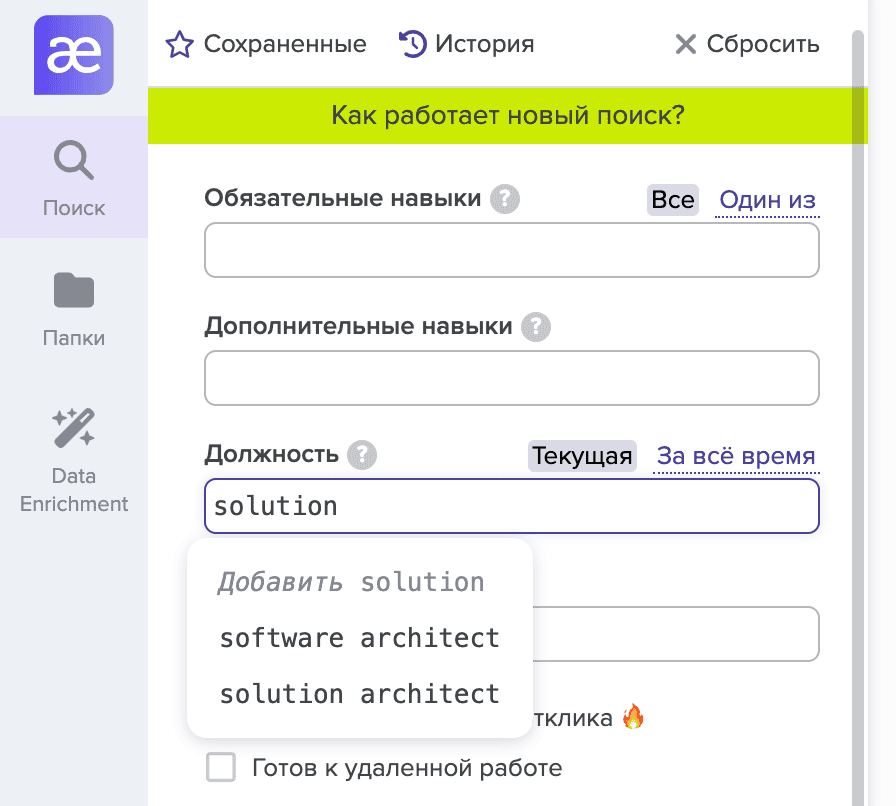
Task: Show help for position field
Action: 362,456
